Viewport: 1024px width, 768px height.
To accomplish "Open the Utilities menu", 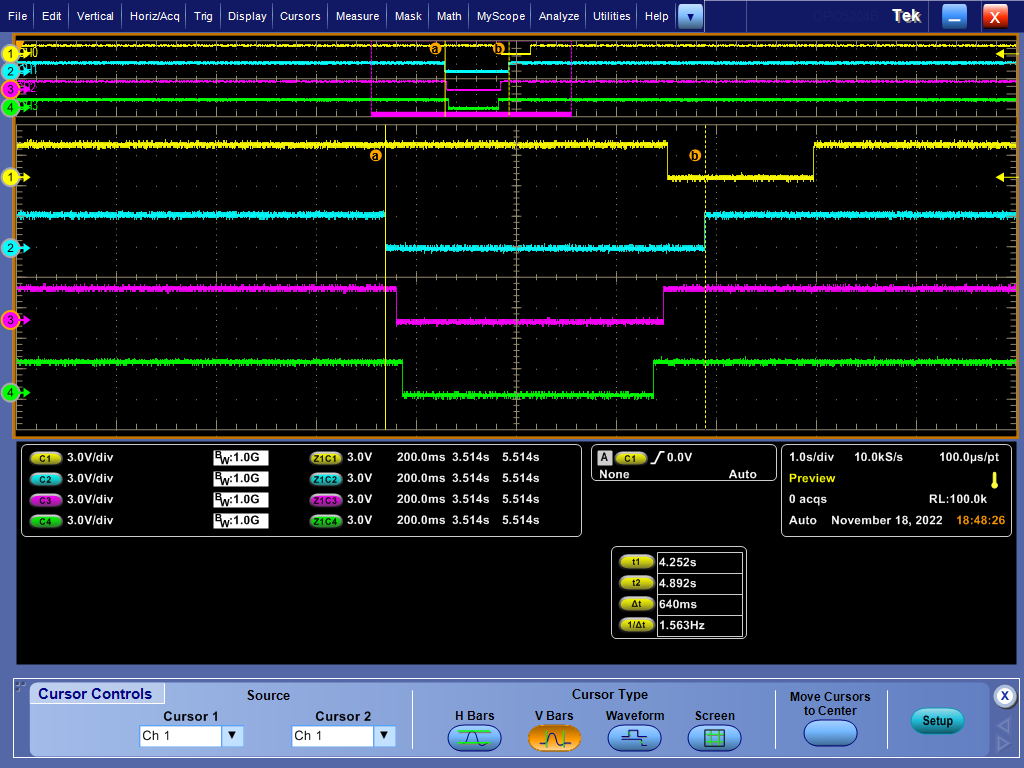I will point(612,16).
